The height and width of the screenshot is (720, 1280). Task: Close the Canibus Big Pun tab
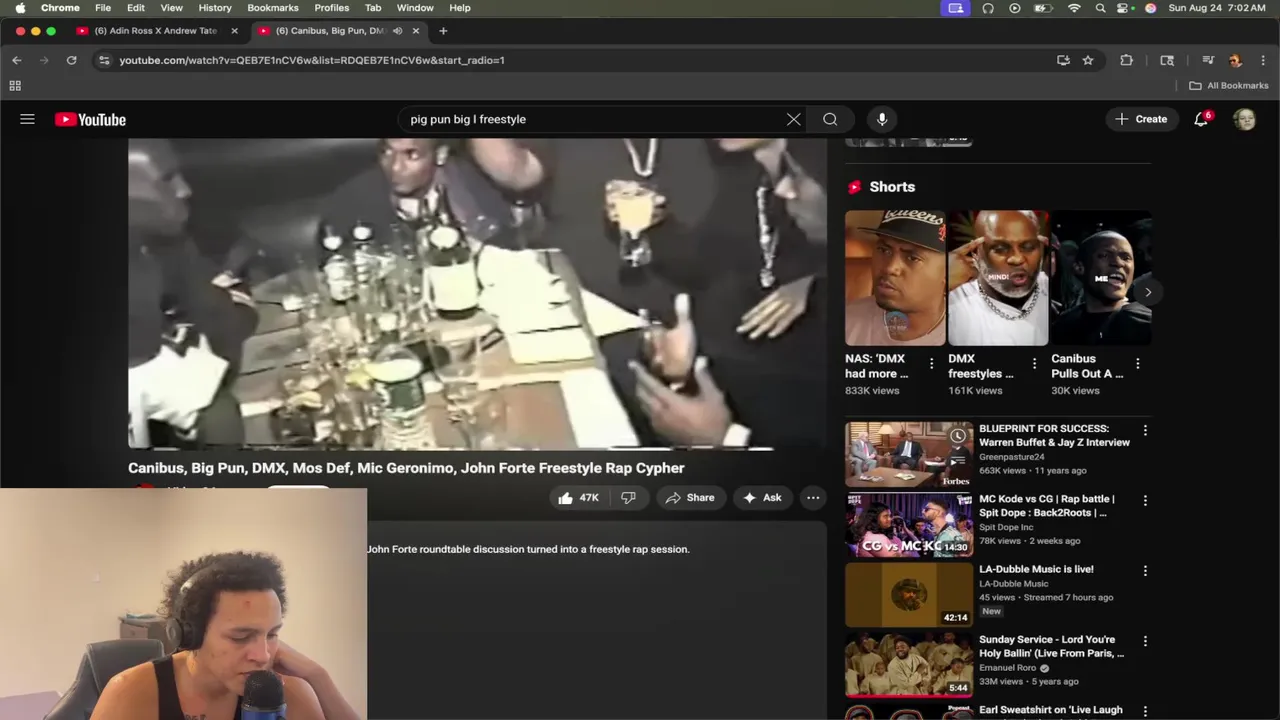point(416,31)
